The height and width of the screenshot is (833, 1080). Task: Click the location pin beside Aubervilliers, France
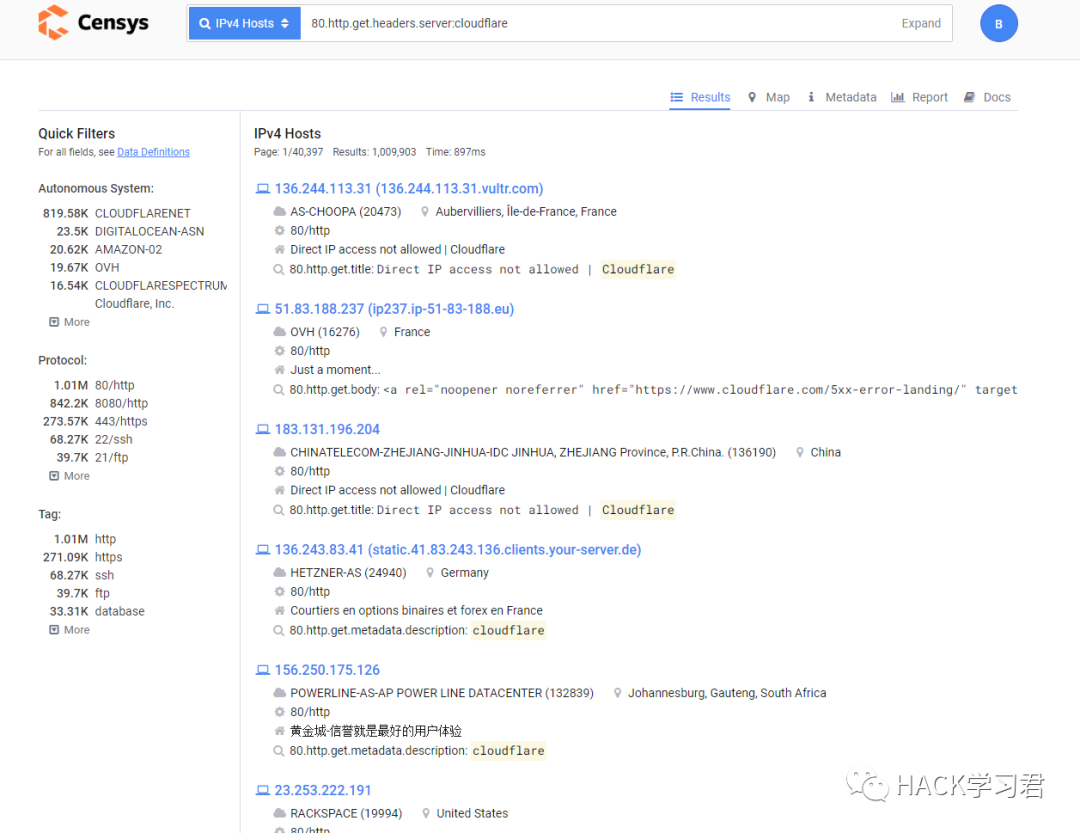point(425,212)
